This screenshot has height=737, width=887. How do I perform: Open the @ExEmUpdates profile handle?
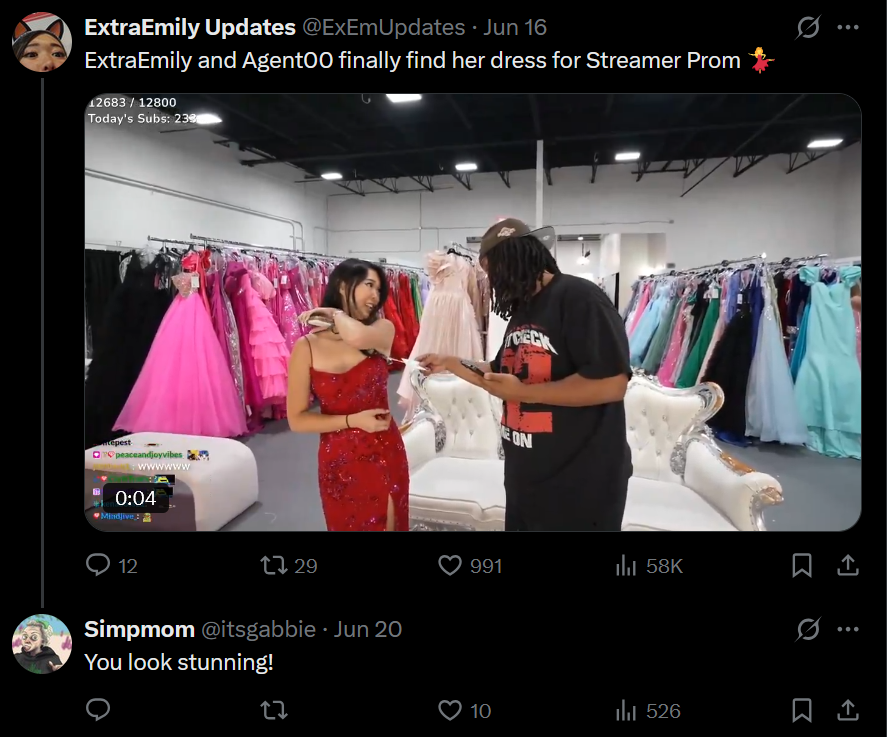click(384, 27)
